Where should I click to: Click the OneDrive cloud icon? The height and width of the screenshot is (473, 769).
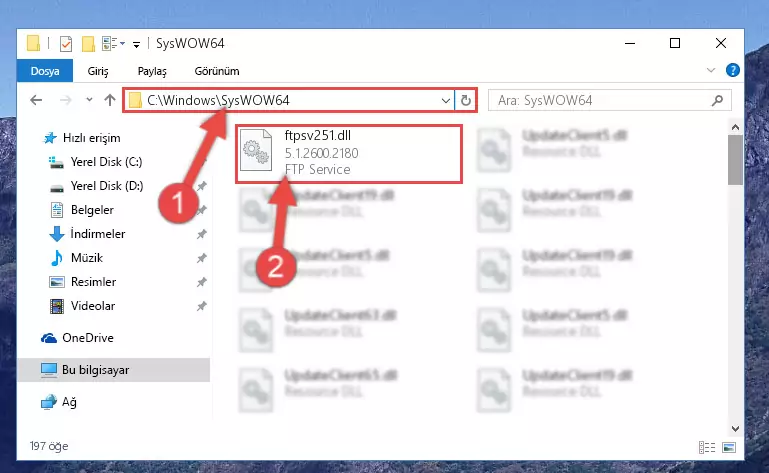point(49,338)
